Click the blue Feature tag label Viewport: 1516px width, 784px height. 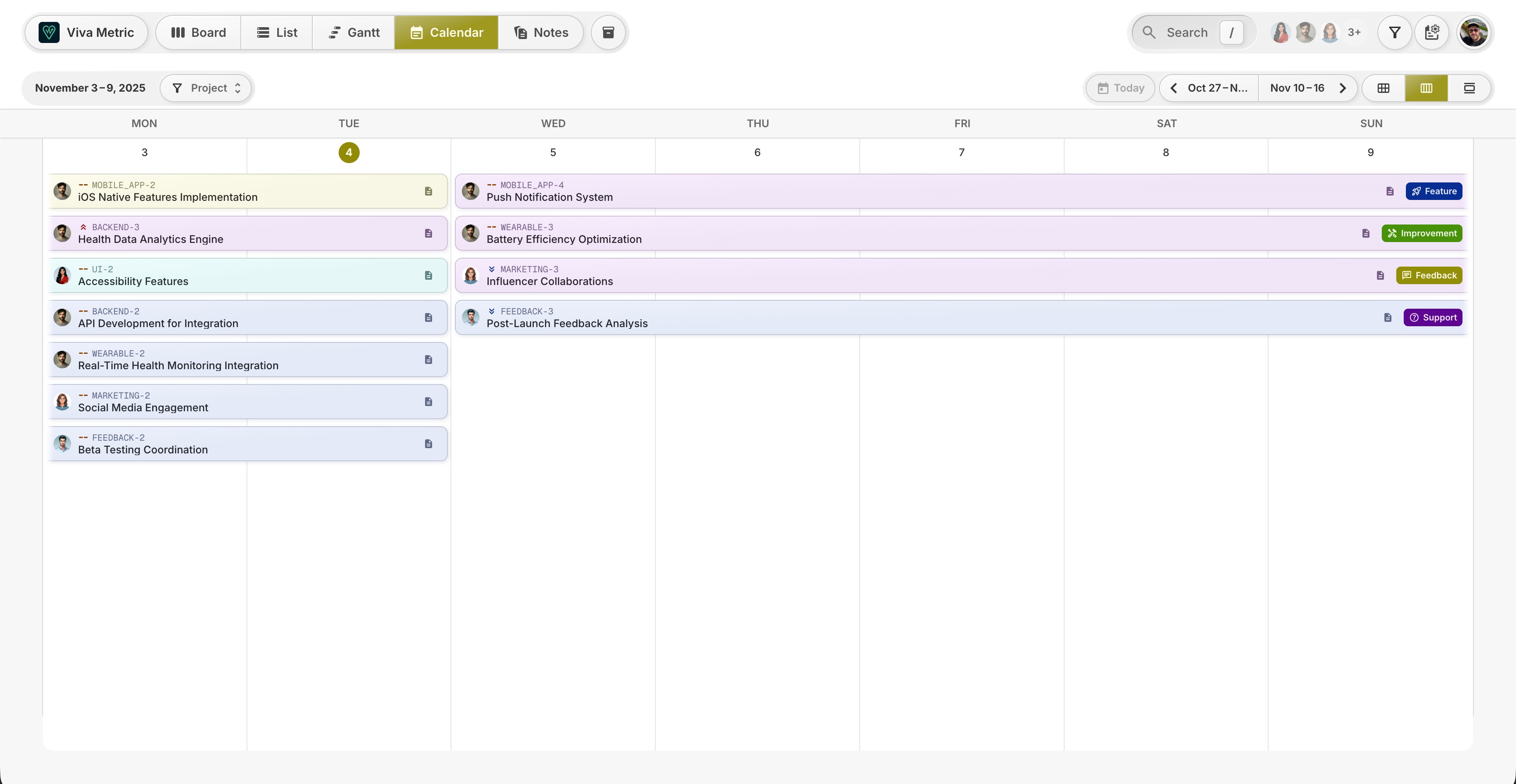[x=1434, y=191]
